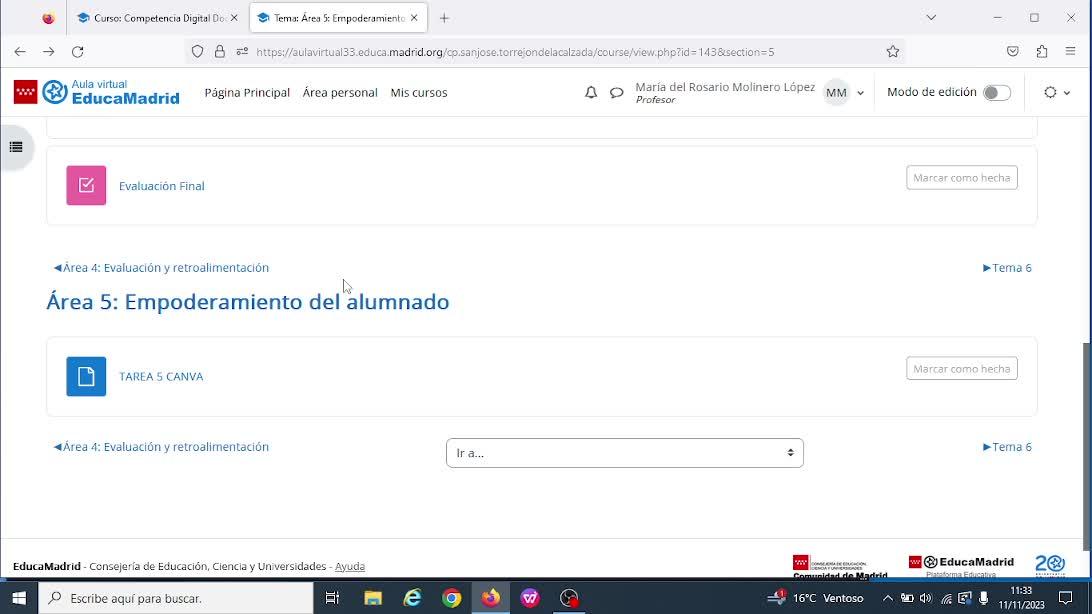Image resolution: width=1092 pixels, height=614 pixels.
Task: Click the page vertical scrollbar
Action: (1086, 446)
